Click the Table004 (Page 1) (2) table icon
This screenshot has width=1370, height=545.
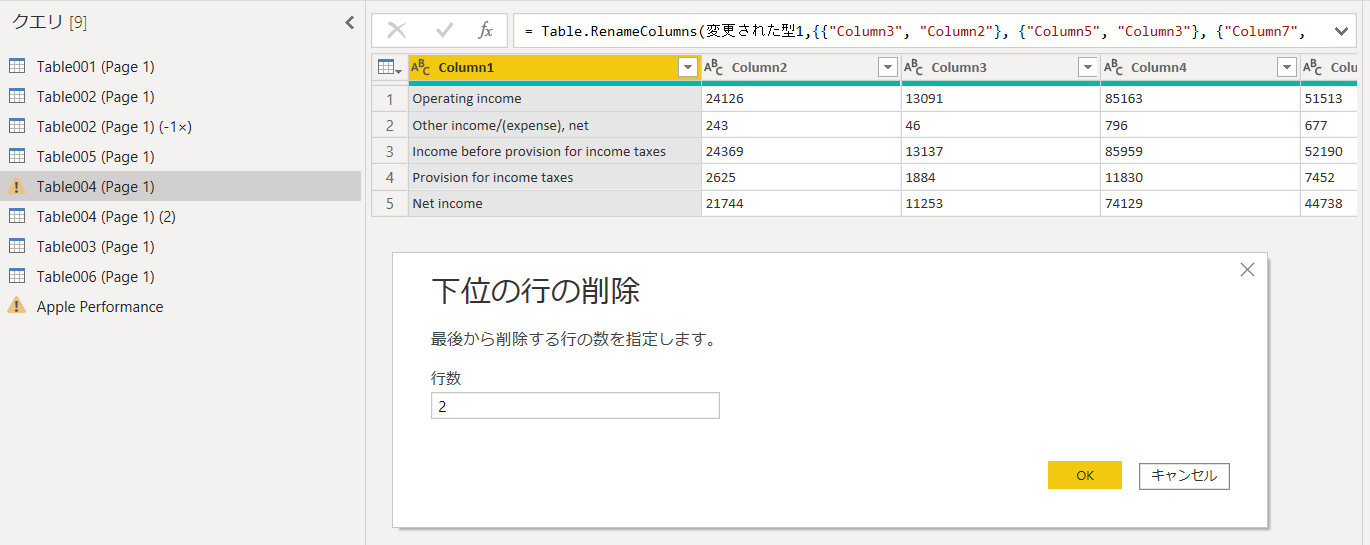tap(17, 216)
